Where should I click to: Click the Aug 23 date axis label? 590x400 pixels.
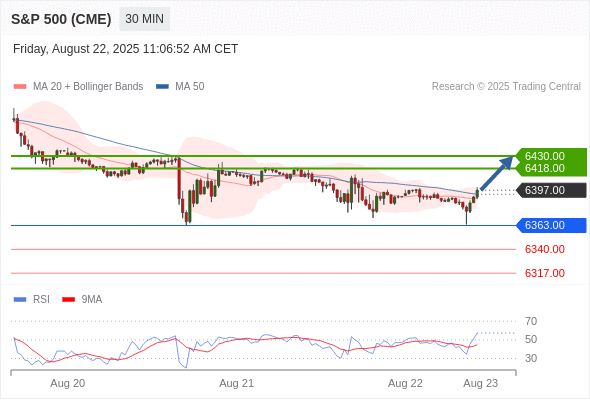(x=481, y=383)
